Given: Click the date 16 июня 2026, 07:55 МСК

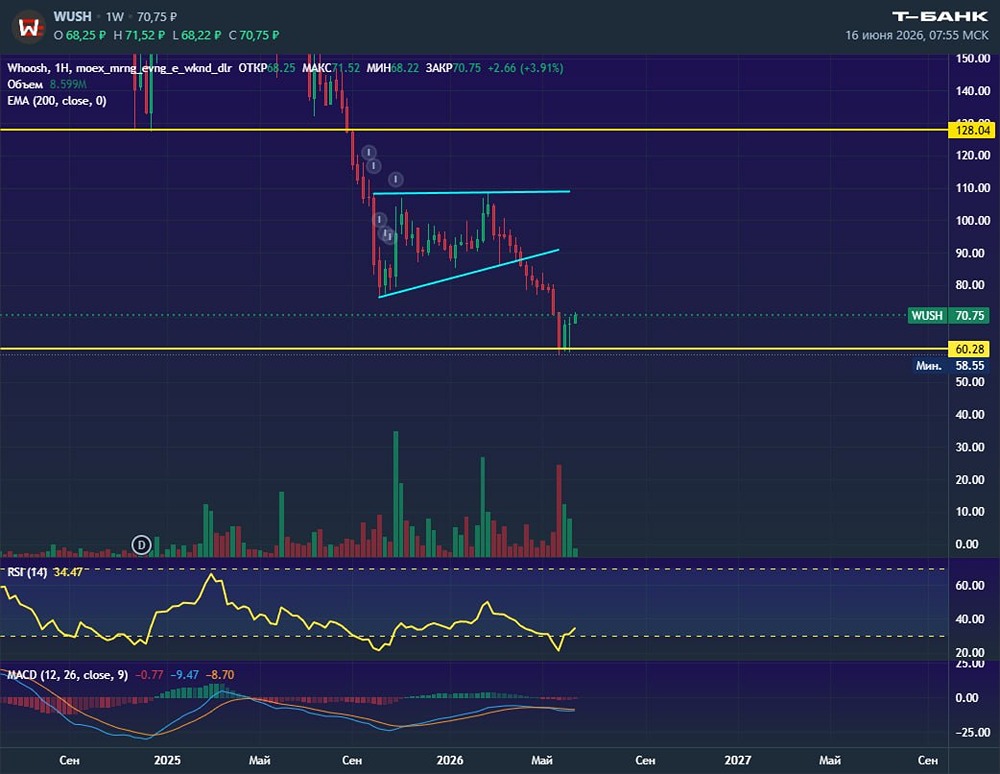Looking at the screenshot, I should point(916,35).
